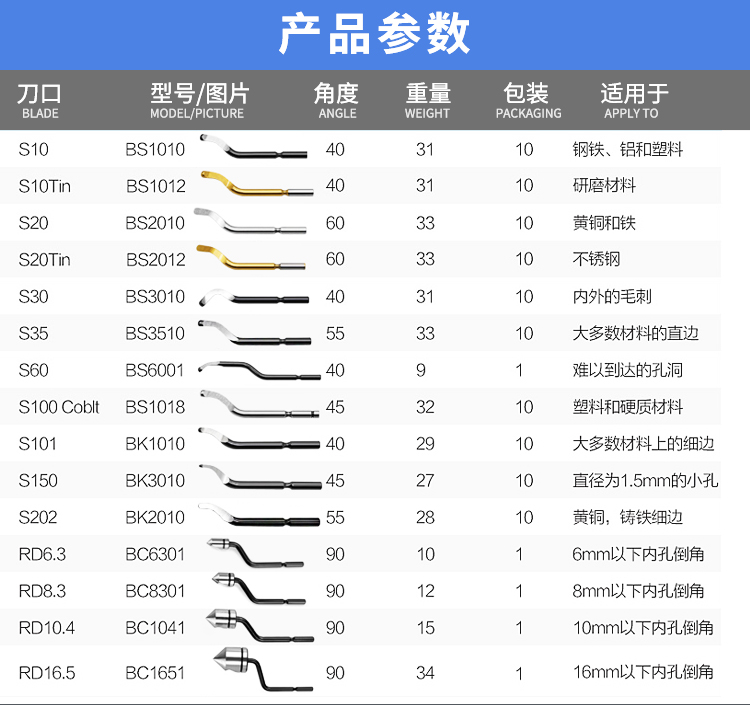Image resolution: width=750 pixels, height=705 pixels.
Task: Click the 适用于 APPLY TO header
Action: pyautogui.click(x=634, y=101)
